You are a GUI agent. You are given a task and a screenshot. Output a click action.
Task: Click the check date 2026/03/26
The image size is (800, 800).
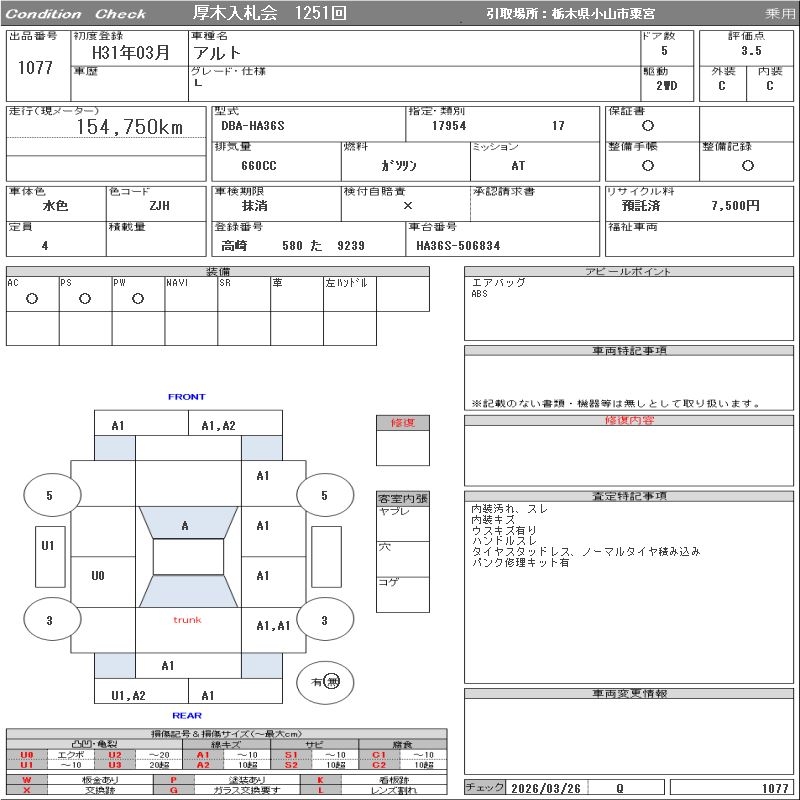pos(546,788)
